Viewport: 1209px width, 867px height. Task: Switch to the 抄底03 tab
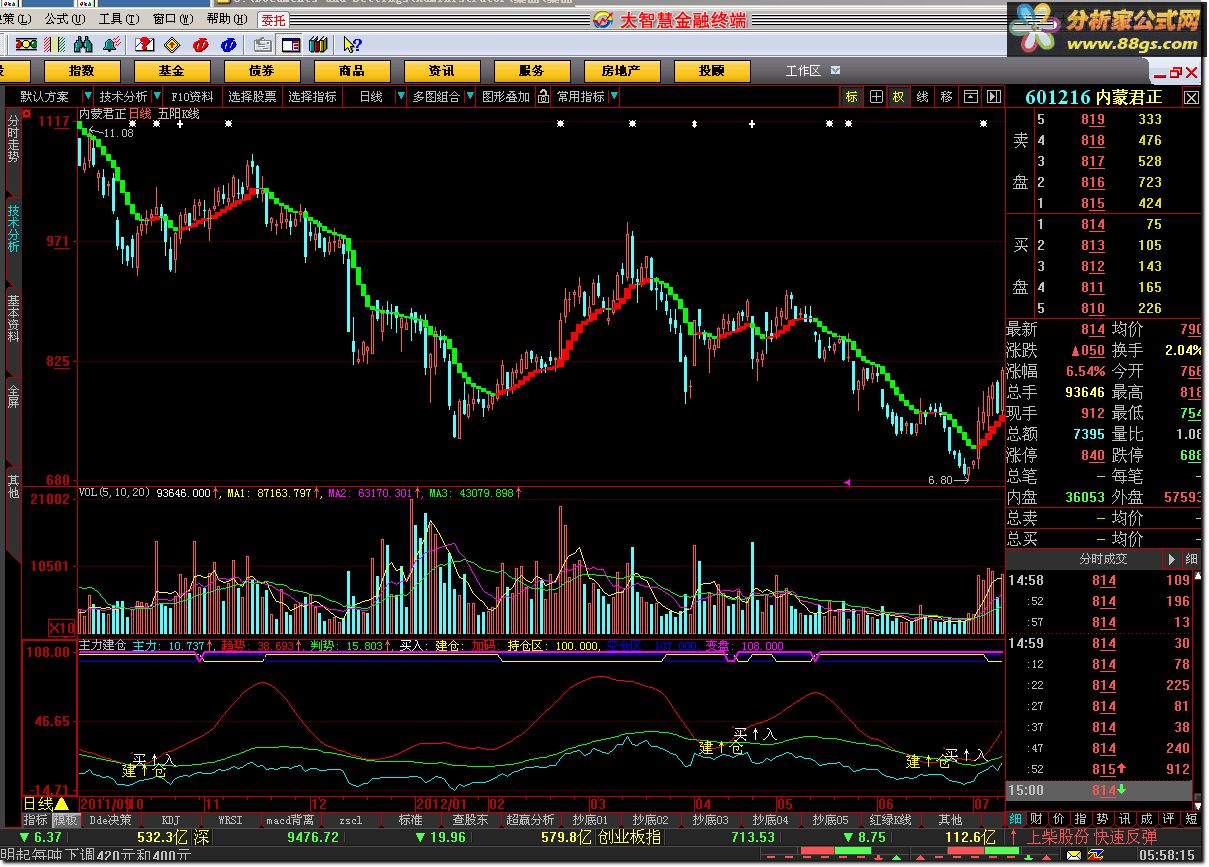[710, 820]
